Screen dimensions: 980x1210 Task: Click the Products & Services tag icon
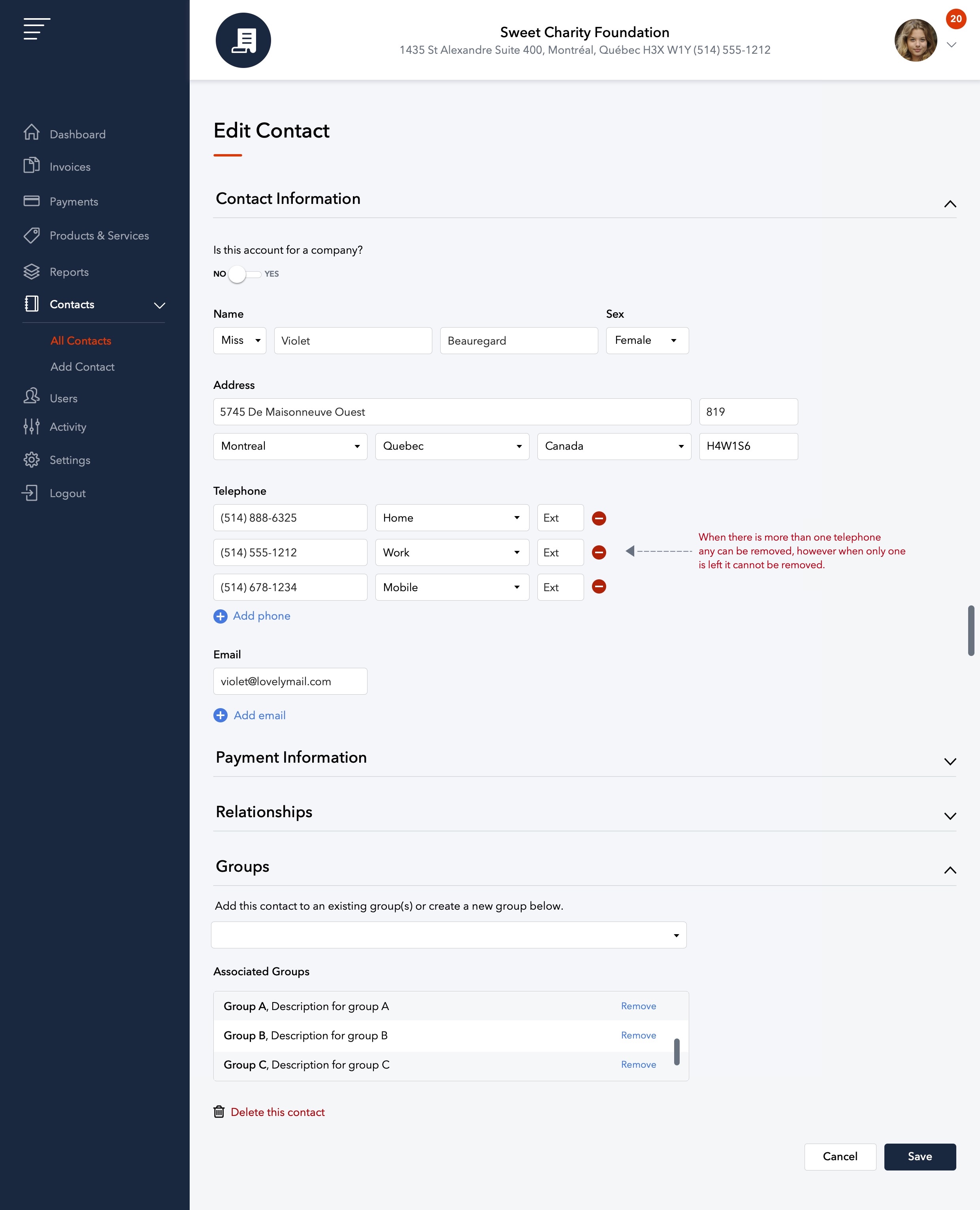[32, 236]
